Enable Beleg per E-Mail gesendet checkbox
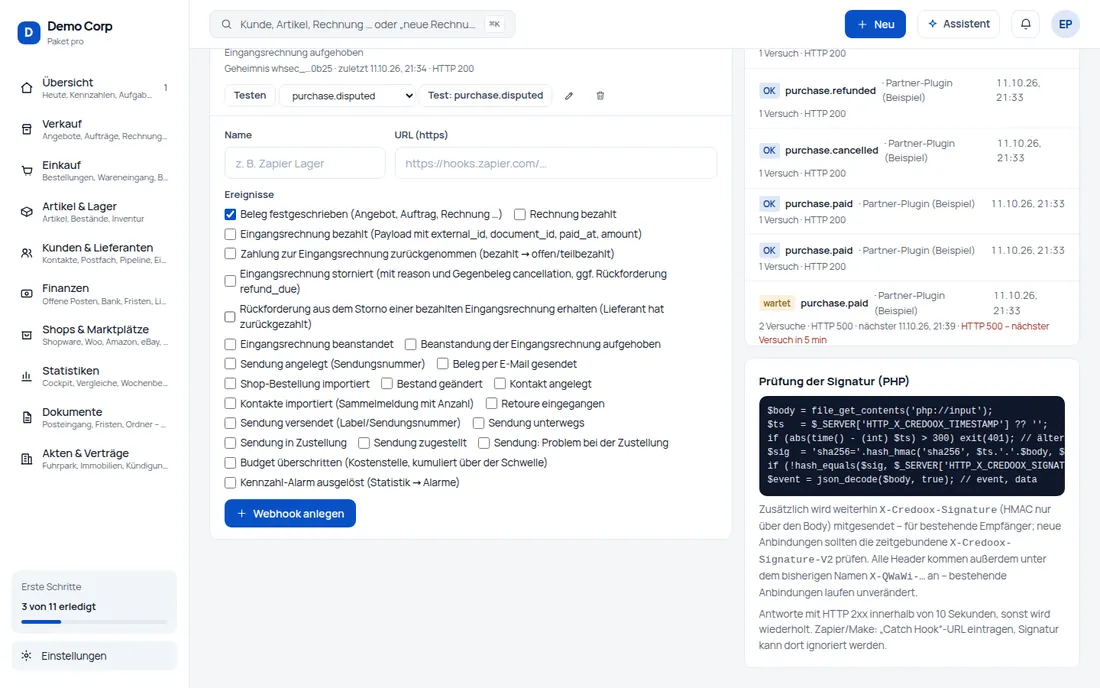 tap(443, 364)
